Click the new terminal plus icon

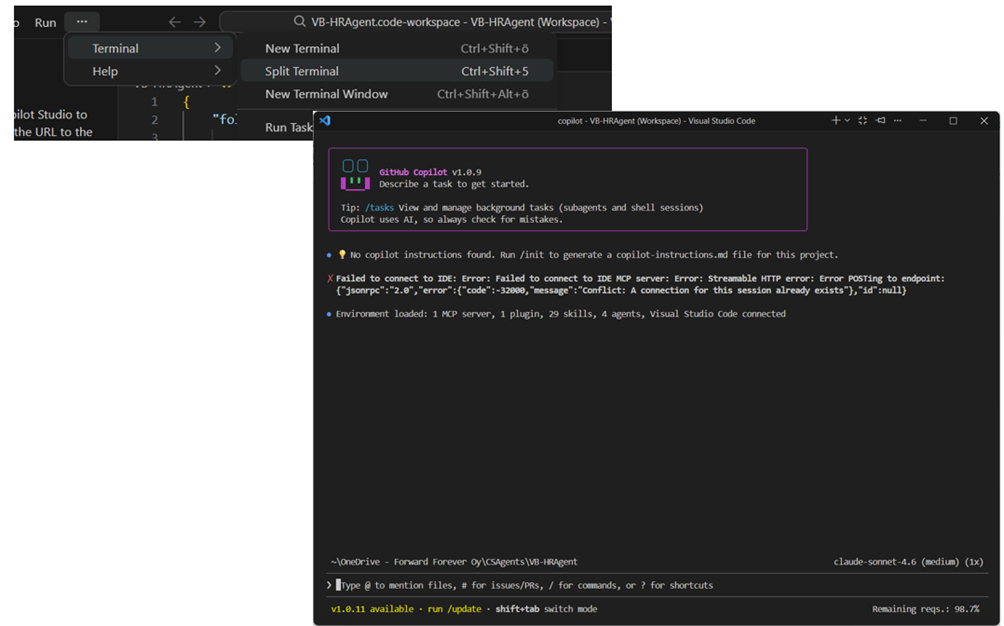pyautogui.click(x=836, y=121)
